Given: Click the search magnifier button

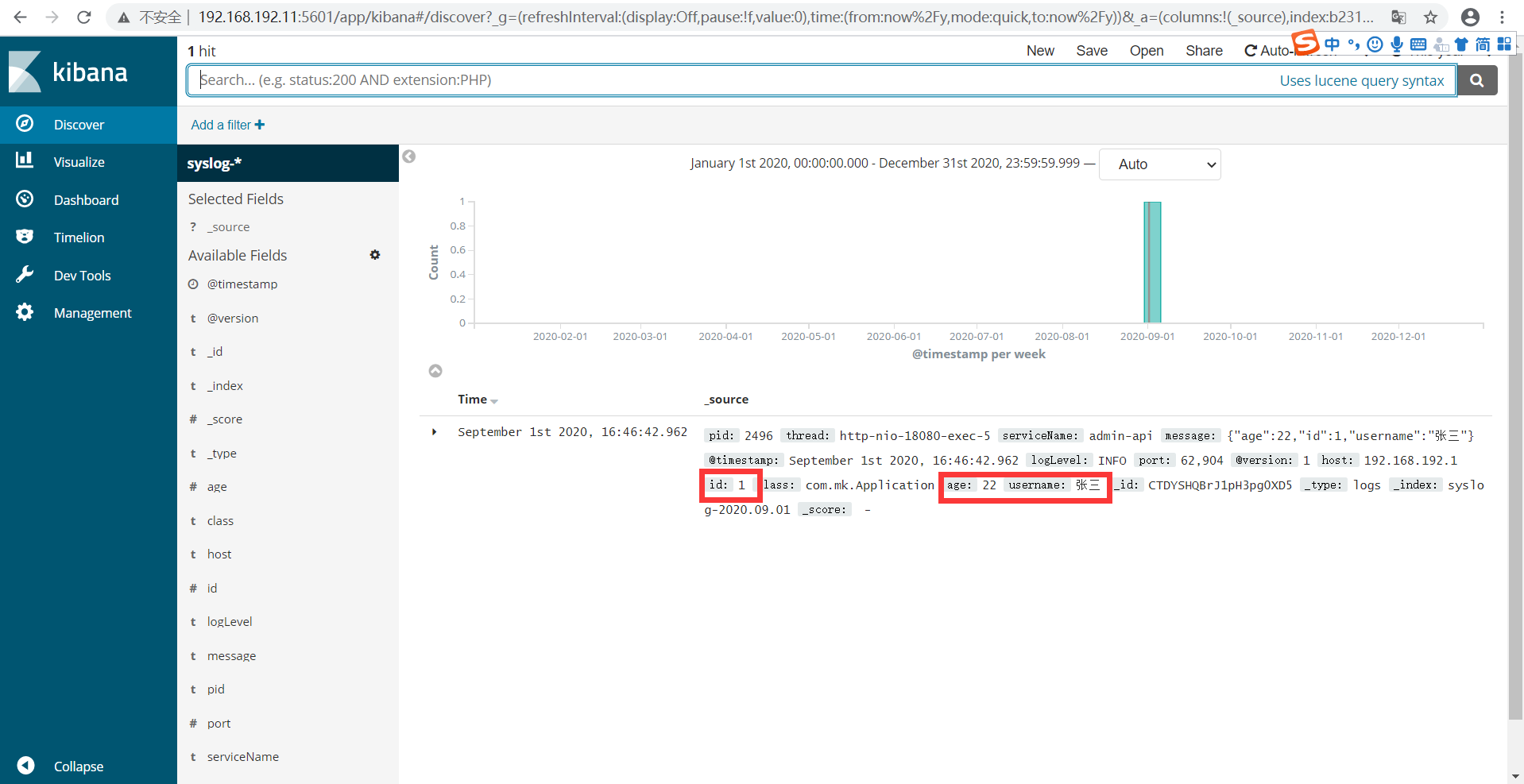Looking at the screenshot, I should click(1477, 79).
